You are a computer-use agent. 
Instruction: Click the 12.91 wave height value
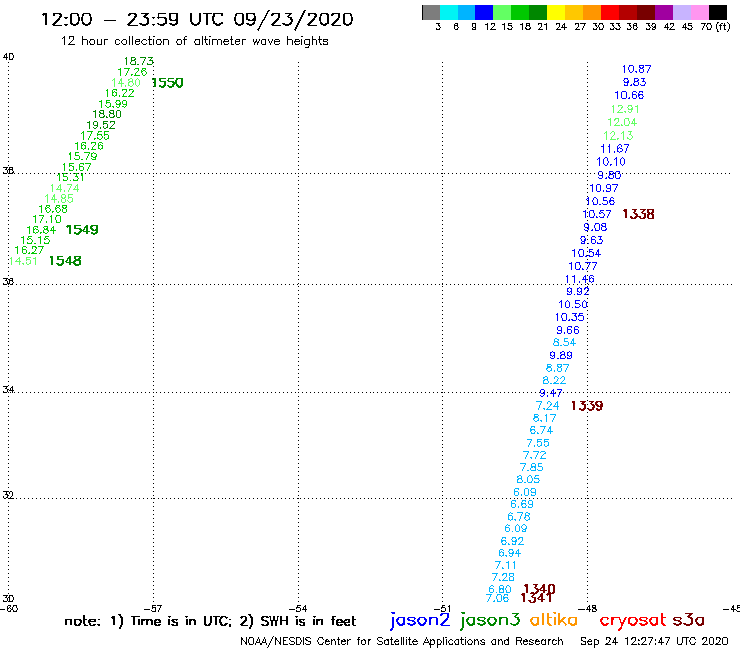click(x=625, y=109)
